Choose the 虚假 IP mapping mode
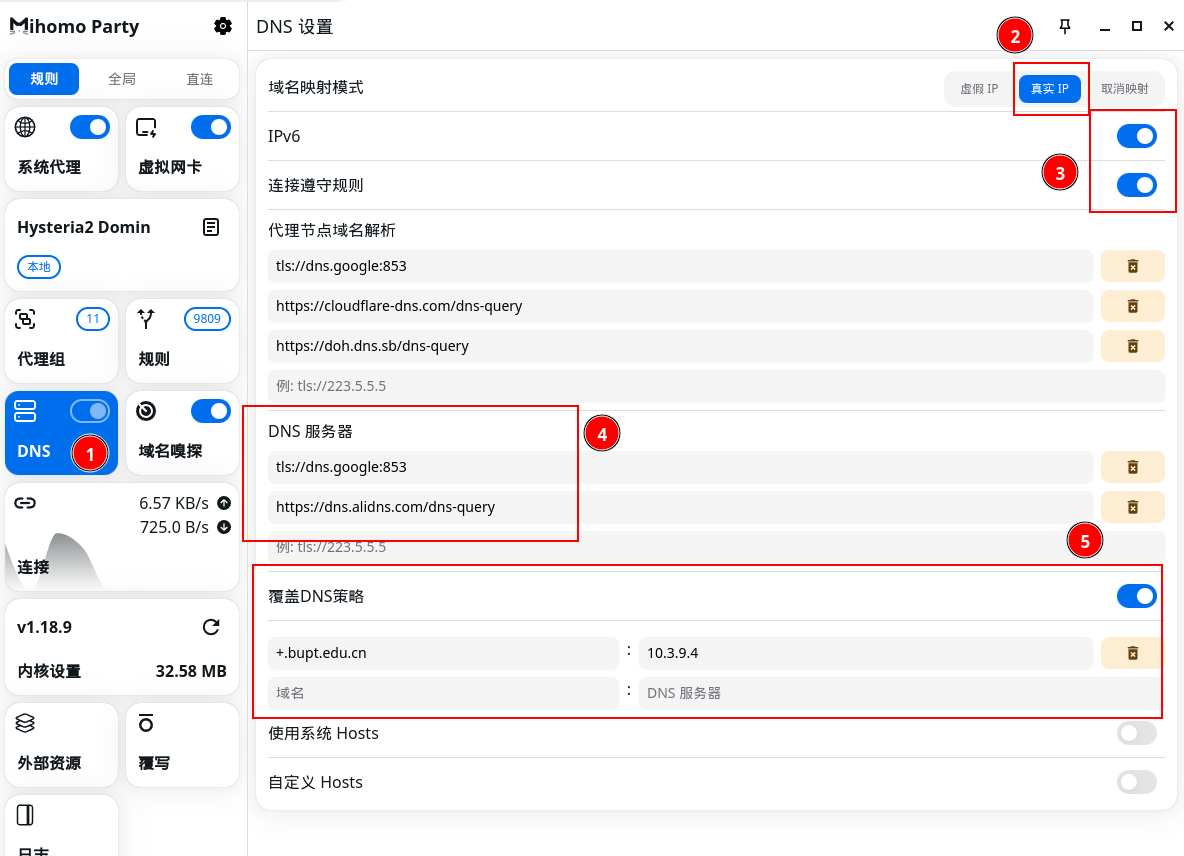The image size is (1184, 856). pyautogui.click(x=979, y=89)
